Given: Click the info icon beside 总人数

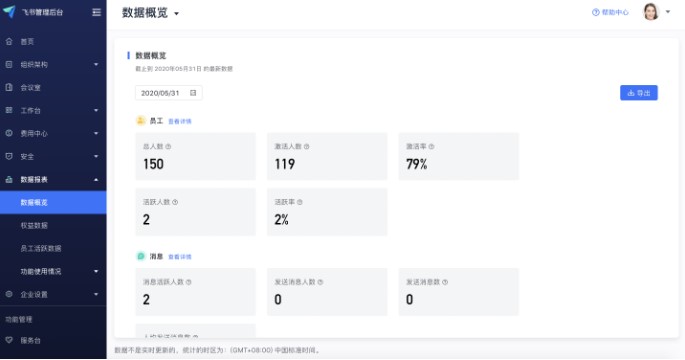Looking at the screenshot, I should point(168,146).
